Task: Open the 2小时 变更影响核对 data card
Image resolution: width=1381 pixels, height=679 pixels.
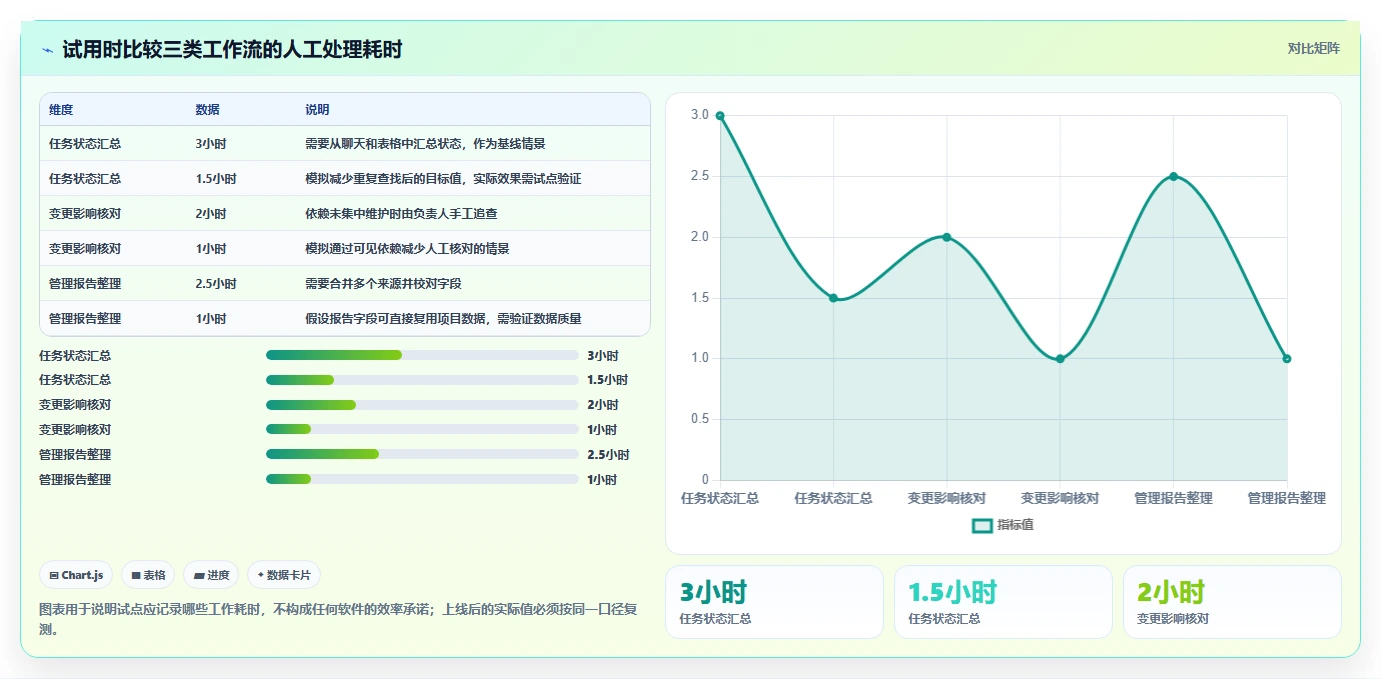Action: (1232, 602)
